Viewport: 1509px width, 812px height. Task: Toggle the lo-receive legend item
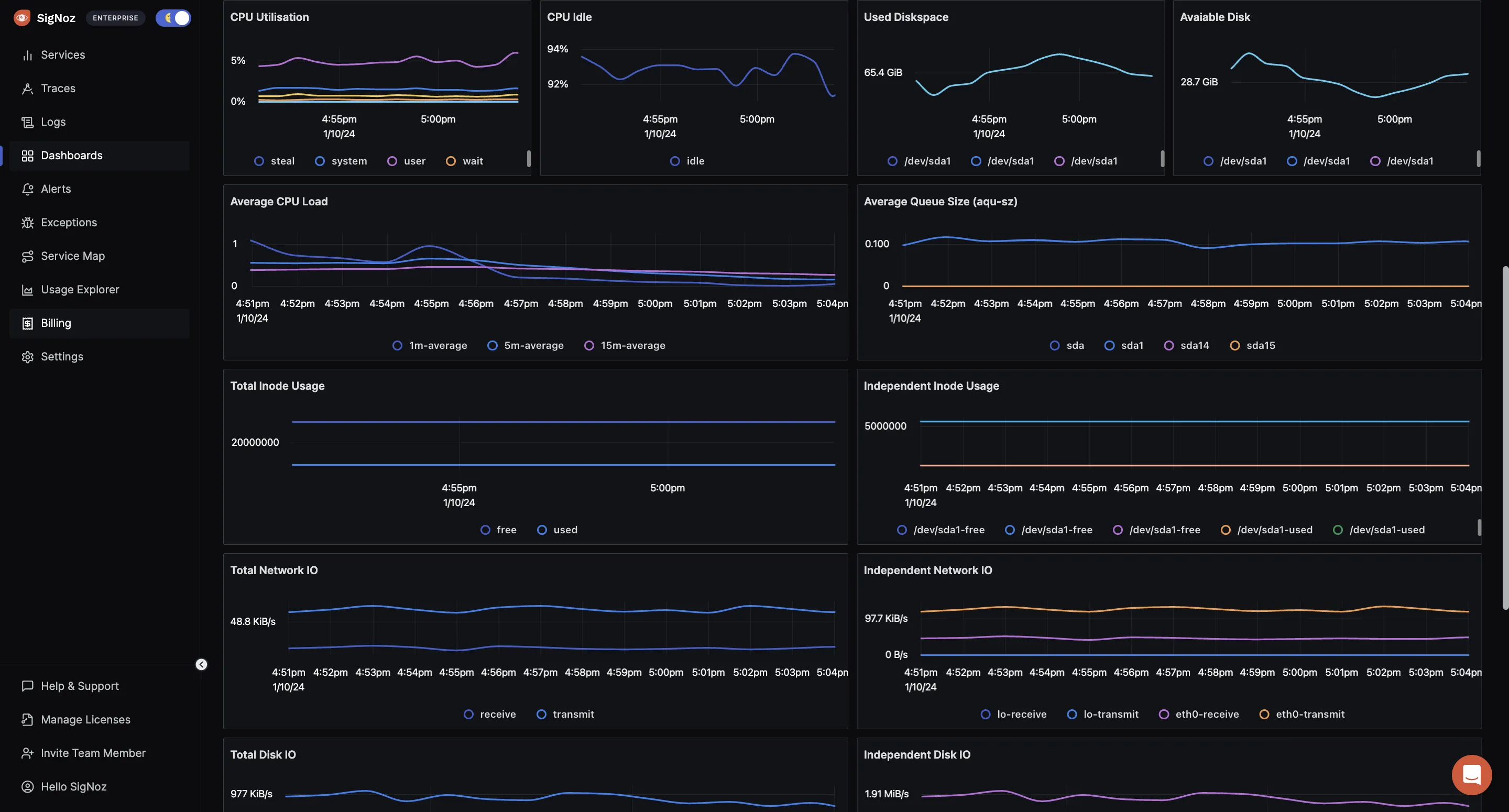1013,715
